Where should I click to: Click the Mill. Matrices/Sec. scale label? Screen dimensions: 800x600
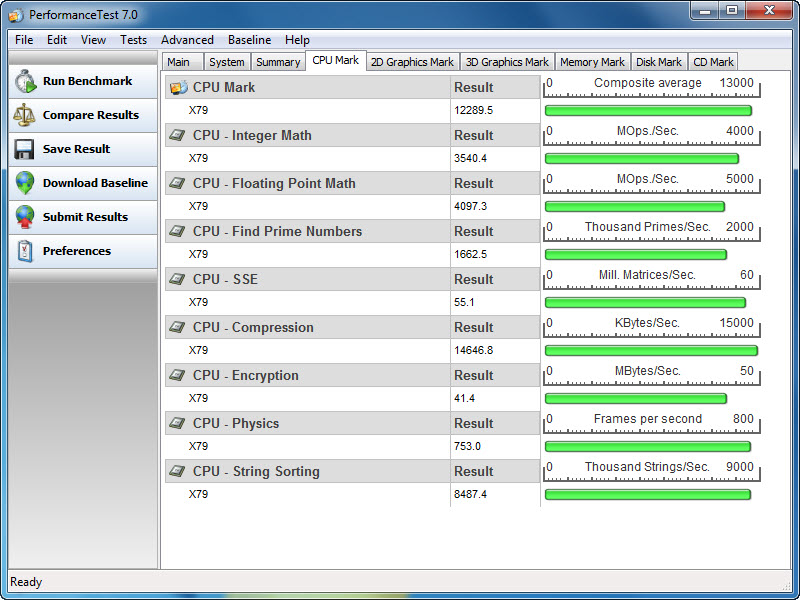click(x=647, y=274)
